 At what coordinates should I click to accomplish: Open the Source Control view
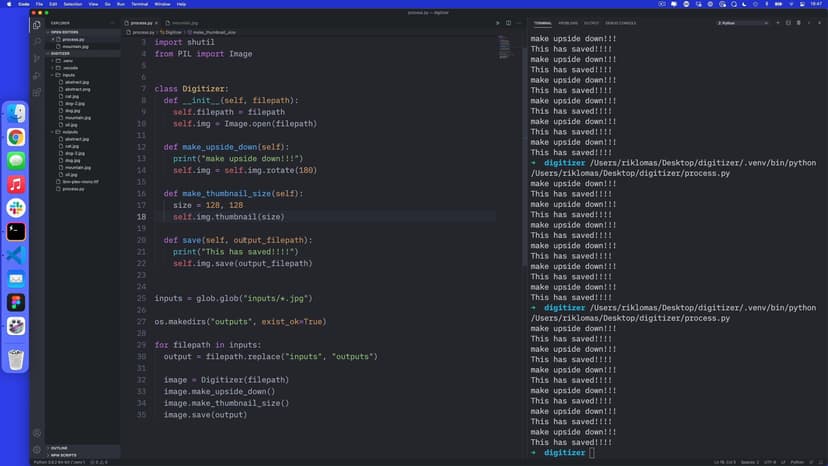point(37,58)
